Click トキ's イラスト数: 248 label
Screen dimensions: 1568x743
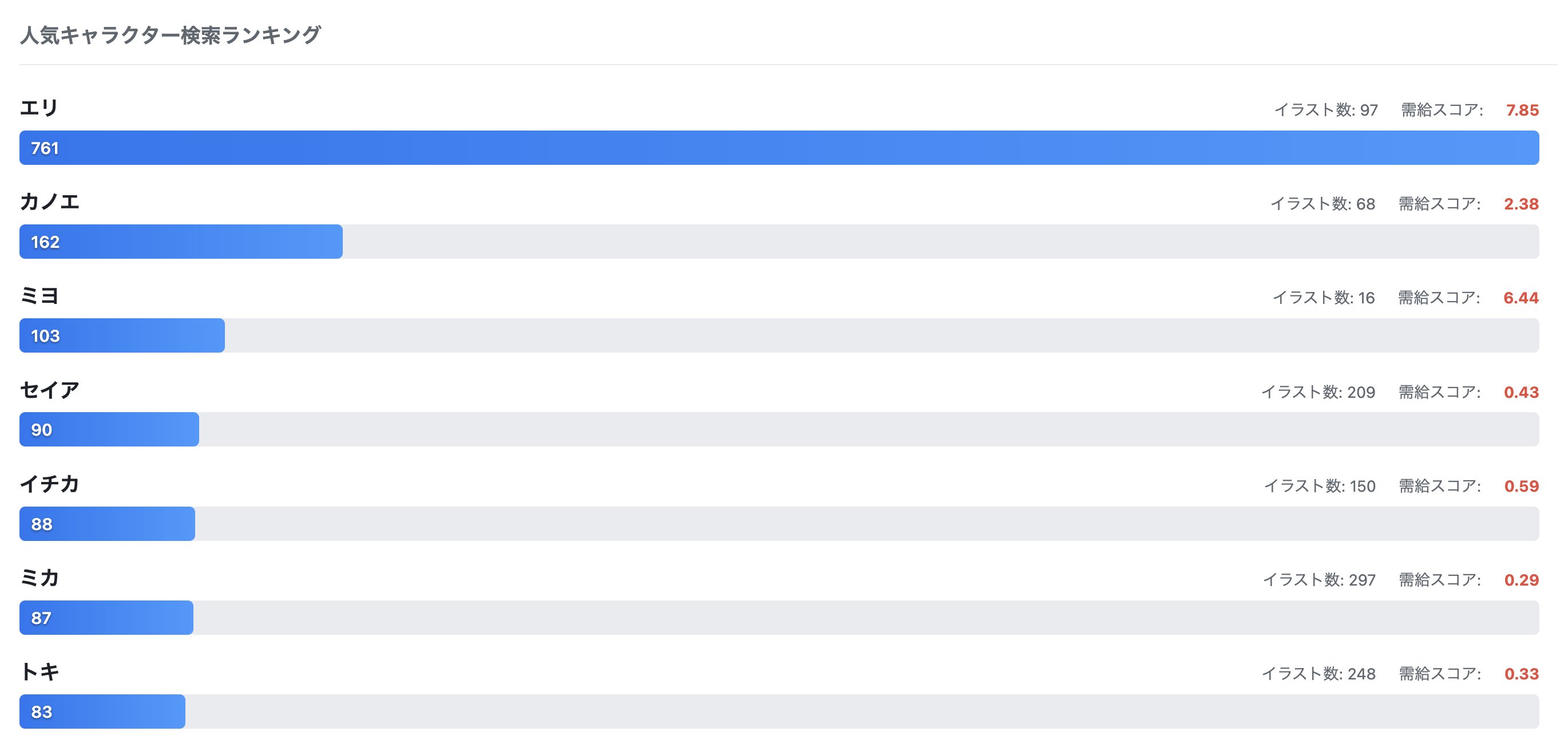tap(1318, 674)
